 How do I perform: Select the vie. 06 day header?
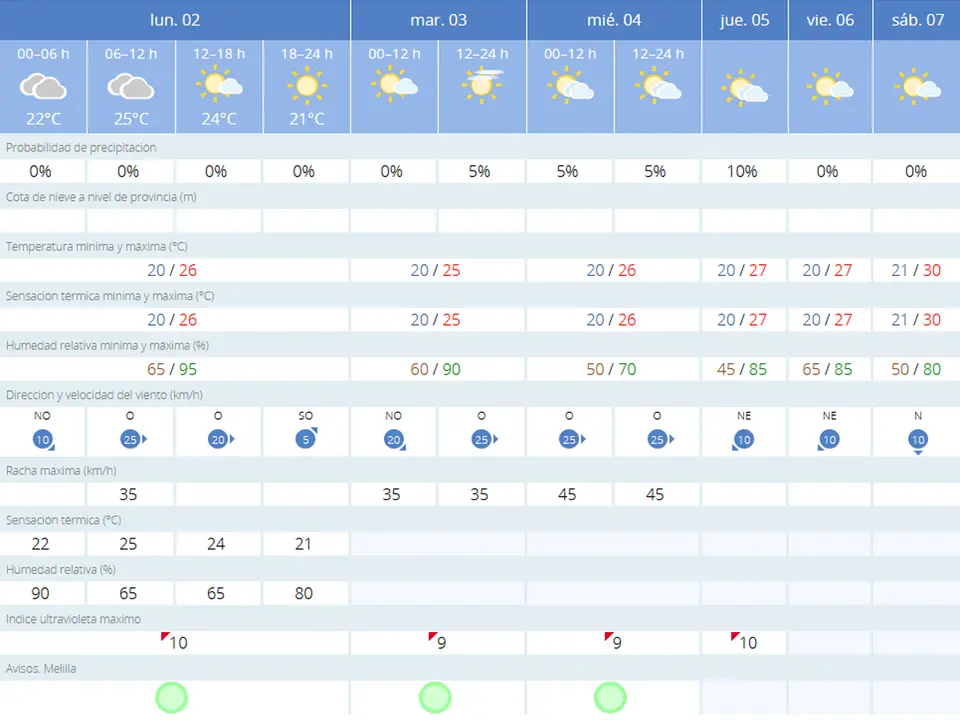point(830,20)
